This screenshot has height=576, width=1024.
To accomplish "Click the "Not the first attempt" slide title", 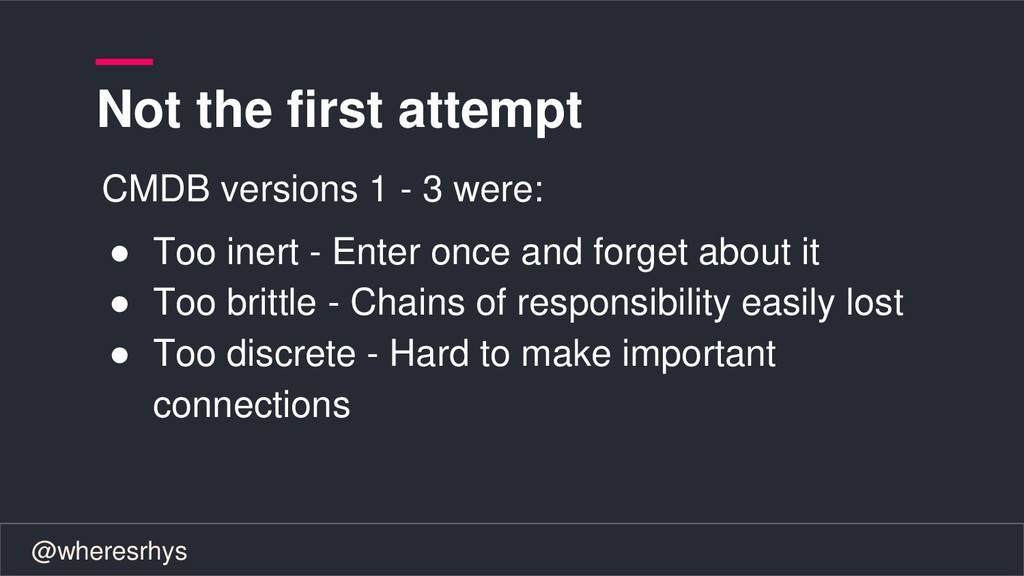I will click(x=339, y=110).
